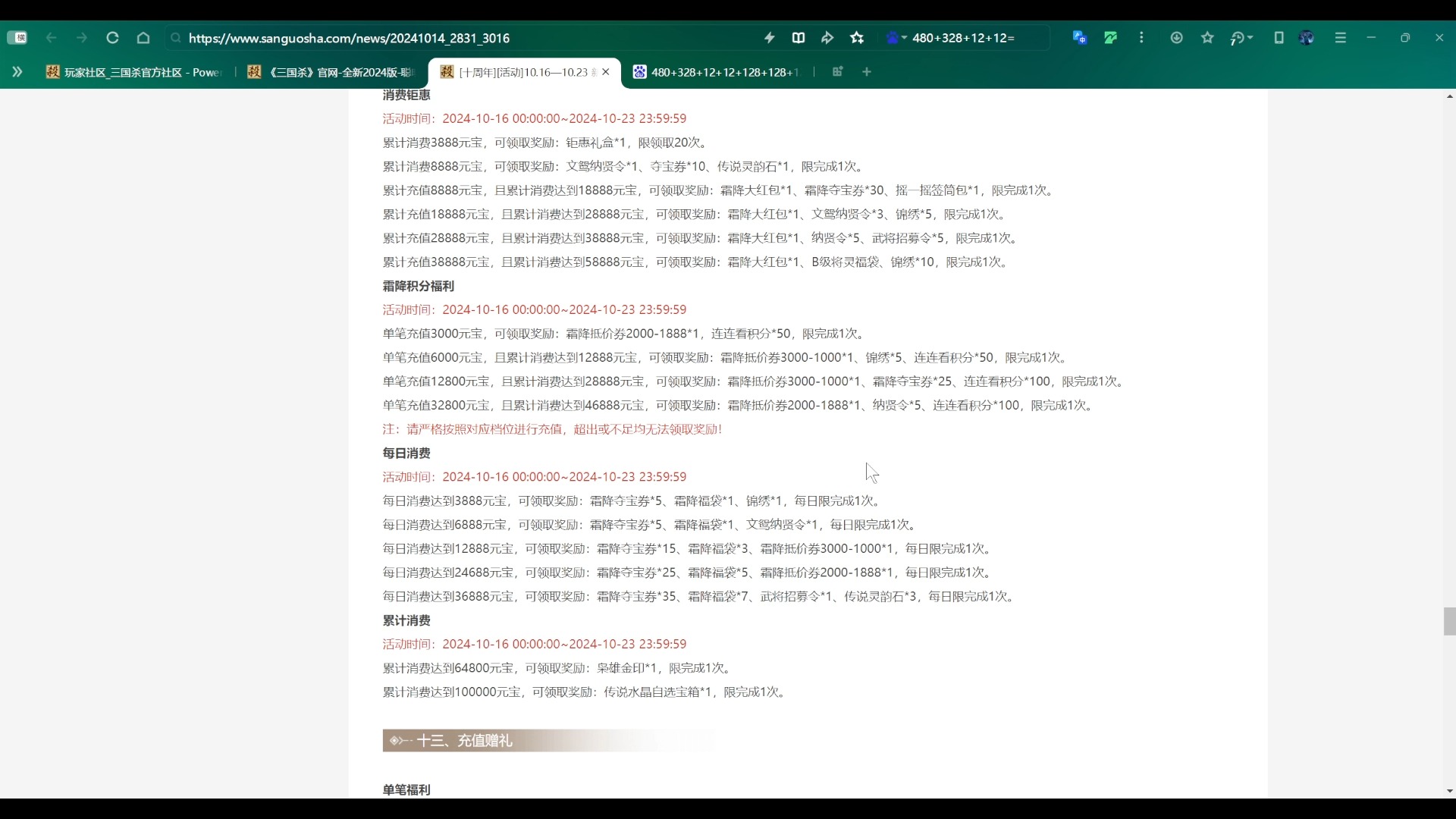1456x819 pixels.
Task: Open the favorites star icon
Action: click(x=1208, y=38)
